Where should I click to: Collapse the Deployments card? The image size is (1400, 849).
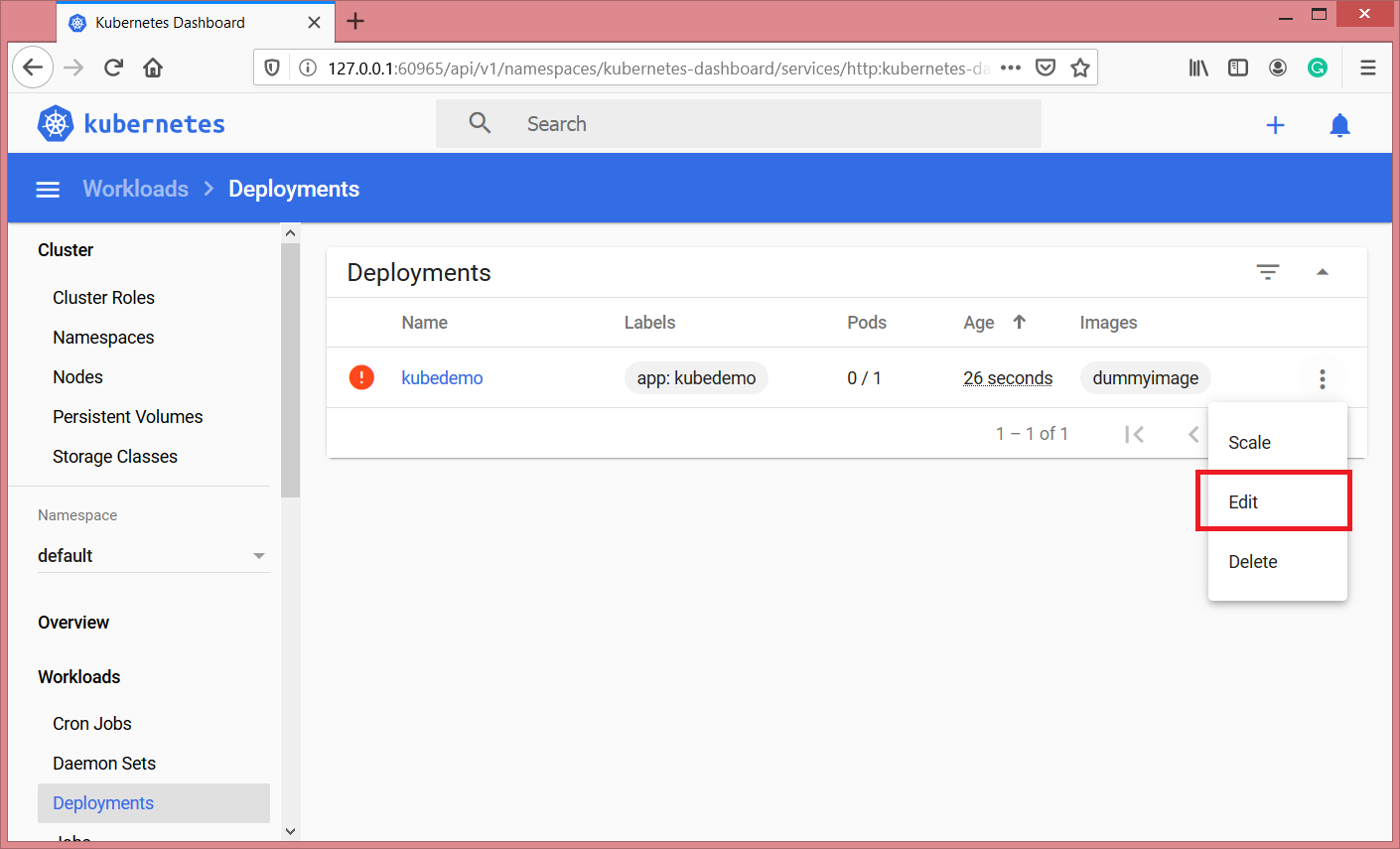(1323, 272)
